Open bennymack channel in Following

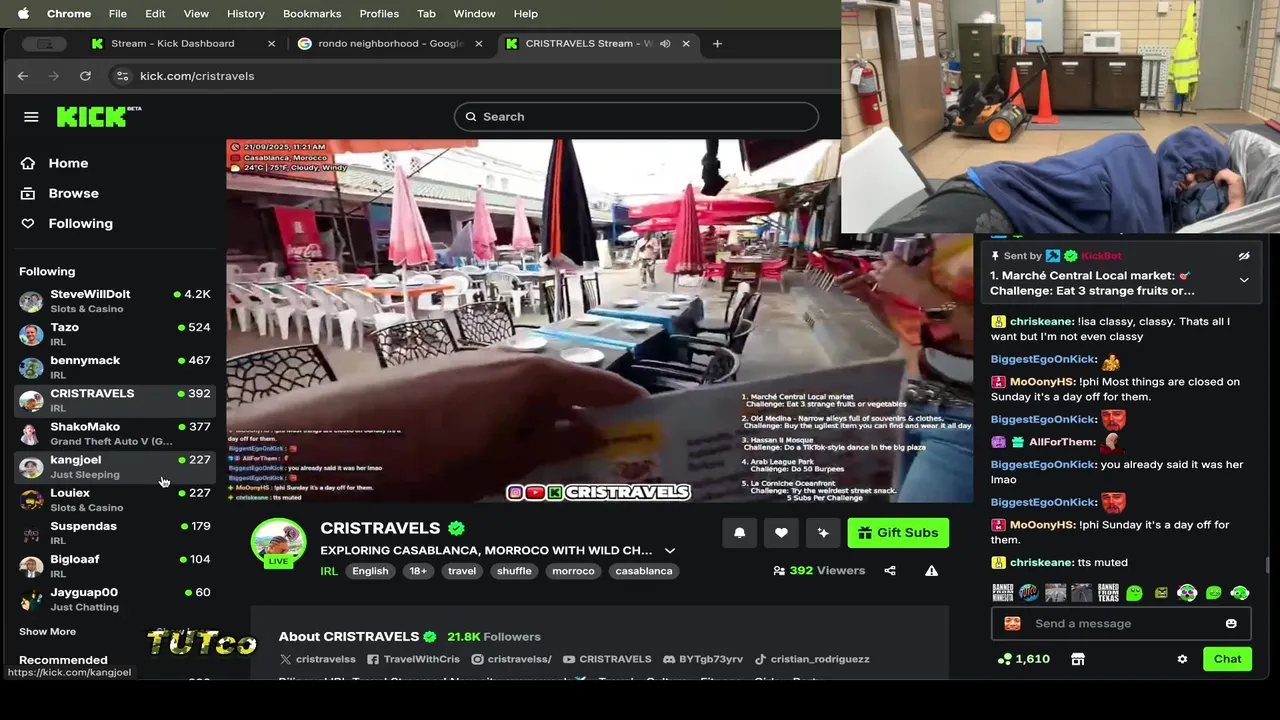[x=115, y=367]
